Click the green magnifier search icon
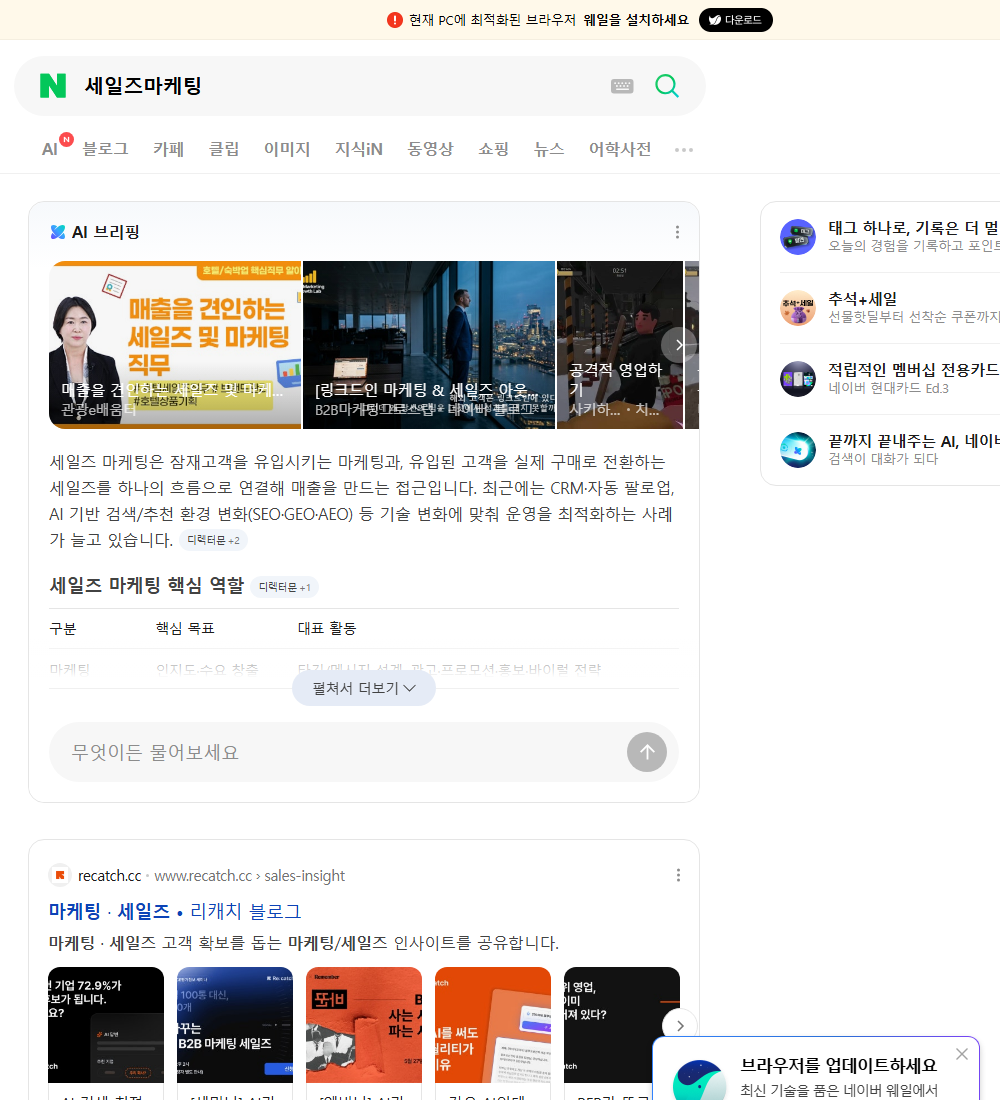 [x=667, y=86]
